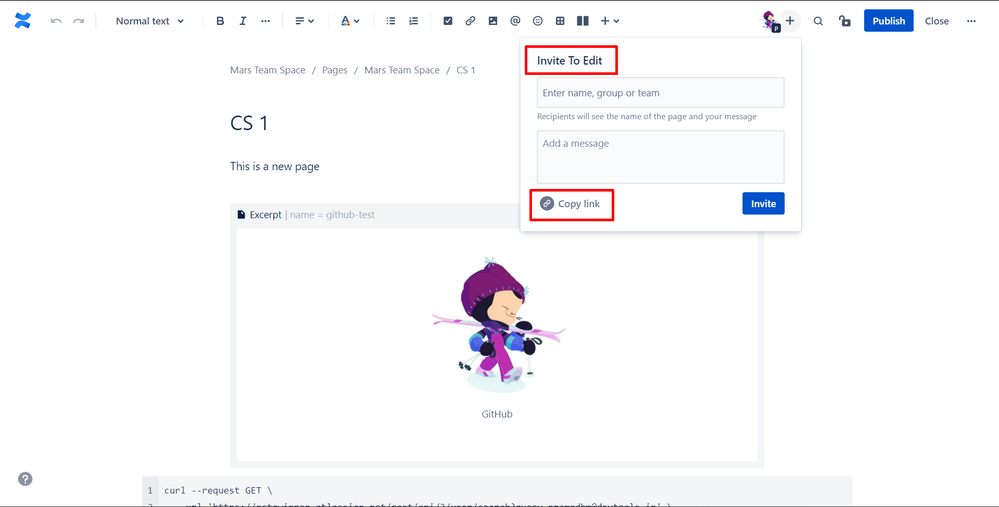The width and height of the screenshot is (999, 507).
Task: Toggle bold formatting
Action: tap(220, 21)
